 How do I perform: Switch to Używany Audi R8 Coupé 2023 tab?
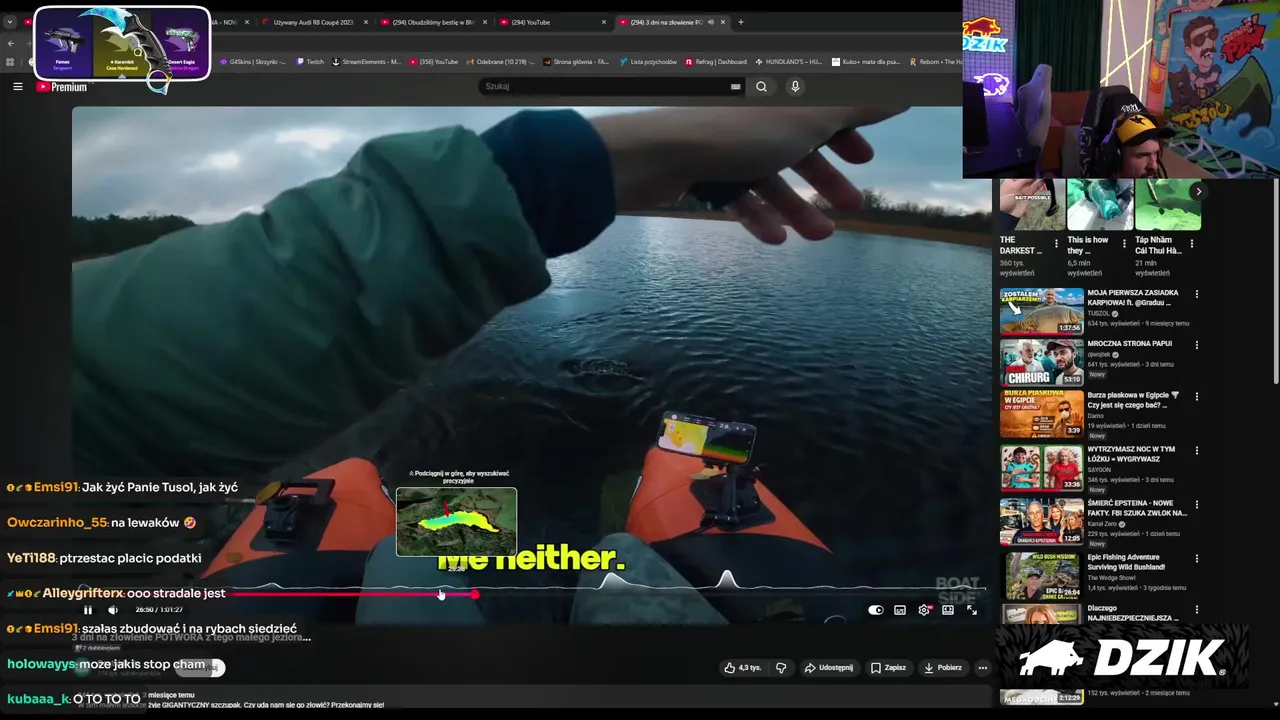(x=313, y=22)
